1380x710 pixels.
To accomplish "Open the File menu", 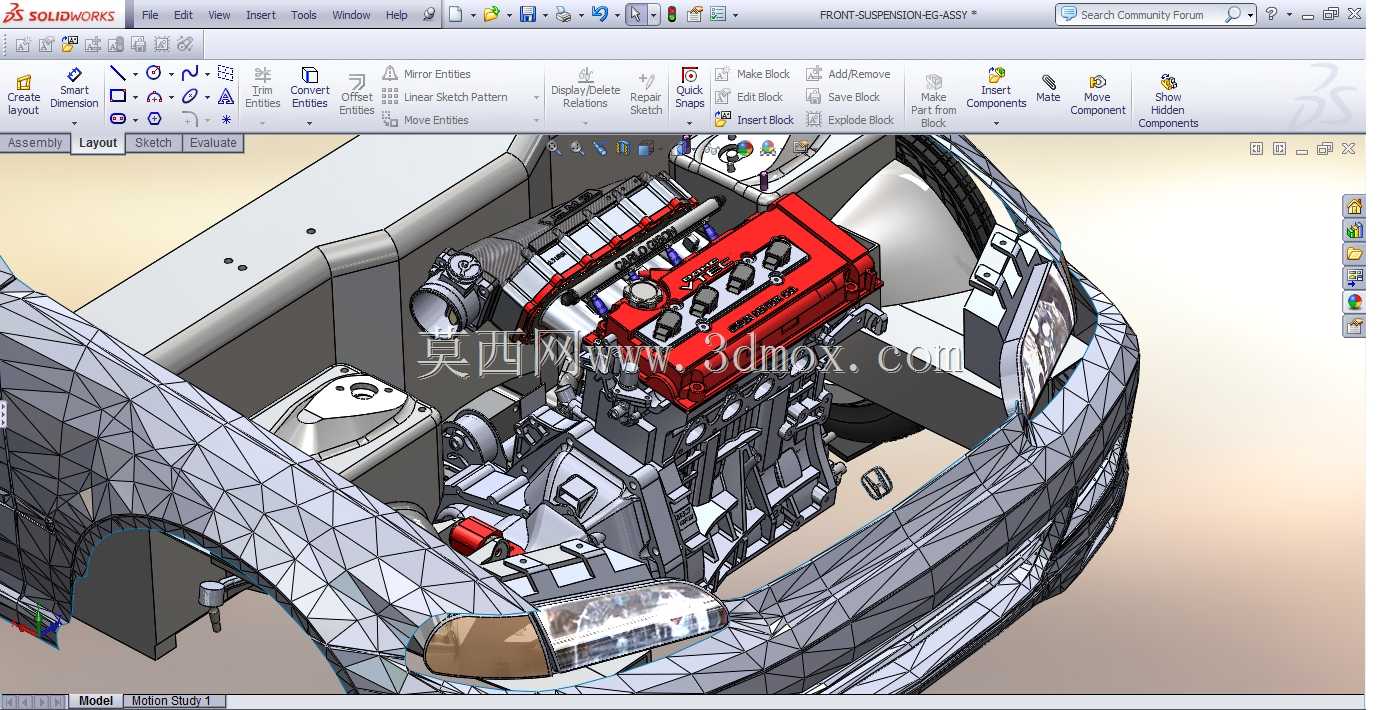I will pos(150,15).
